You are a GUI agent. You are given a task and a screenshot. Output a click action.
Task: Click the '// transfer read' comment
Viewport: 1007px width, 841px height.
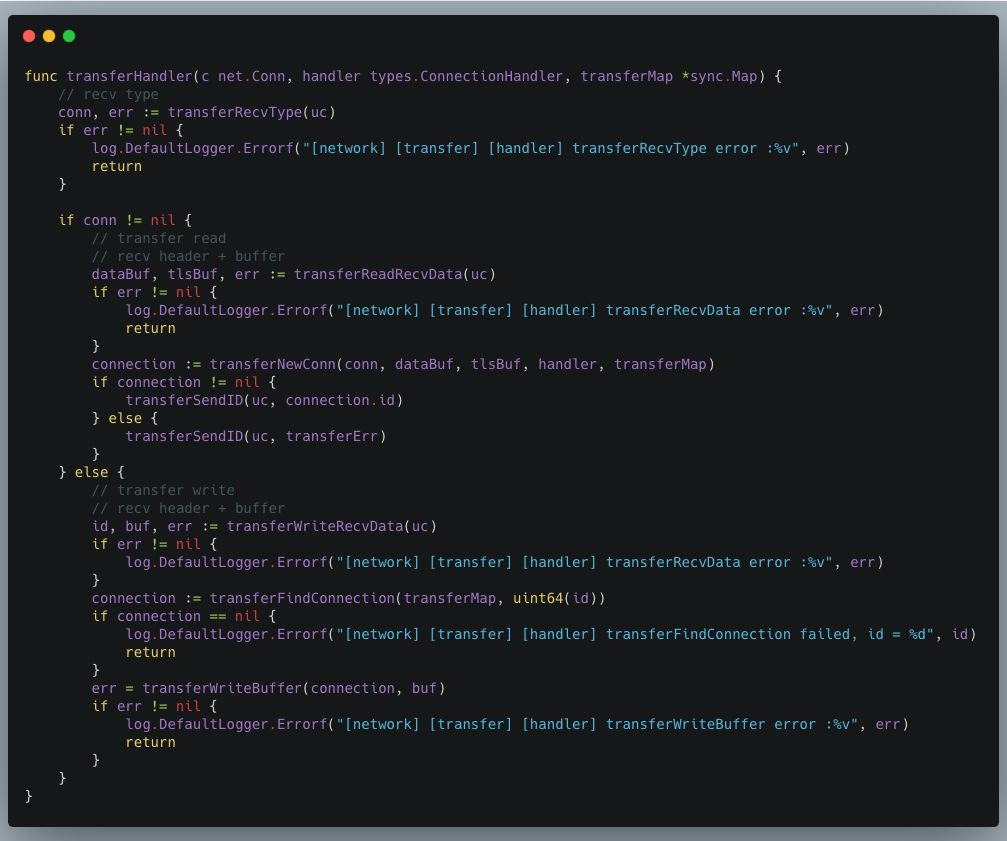[x=159, y=238]
